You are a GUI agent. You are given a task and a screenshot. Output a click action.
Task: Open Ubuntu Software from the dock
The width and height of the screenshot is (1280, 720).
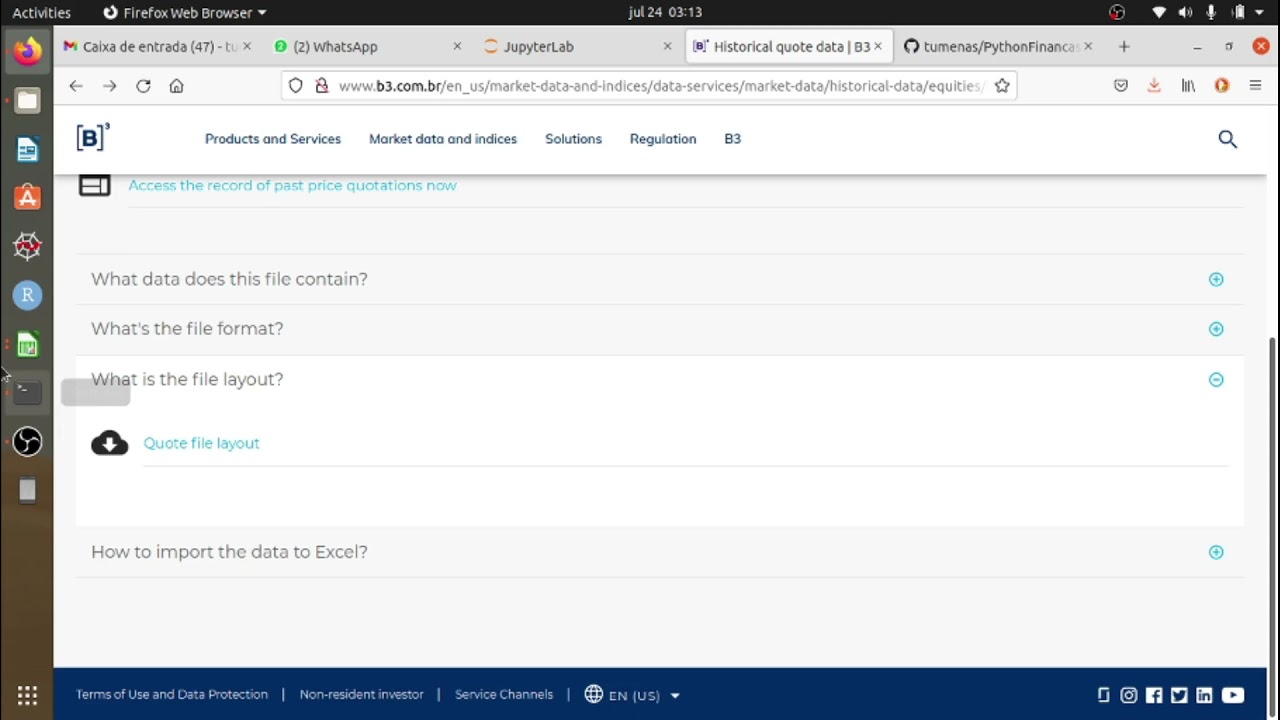27,197
